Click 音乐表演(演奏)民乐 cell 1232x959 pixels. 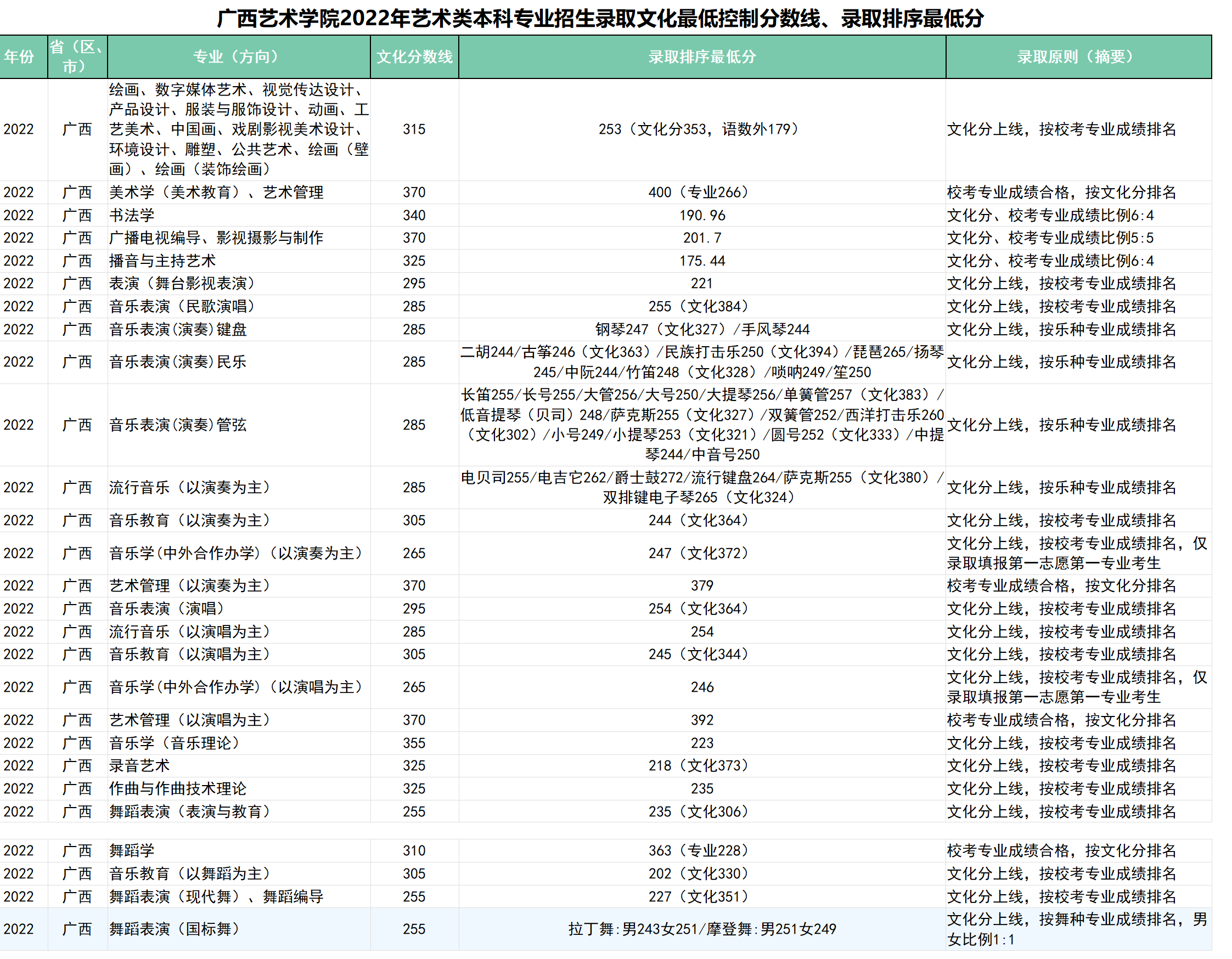[239, 362]
